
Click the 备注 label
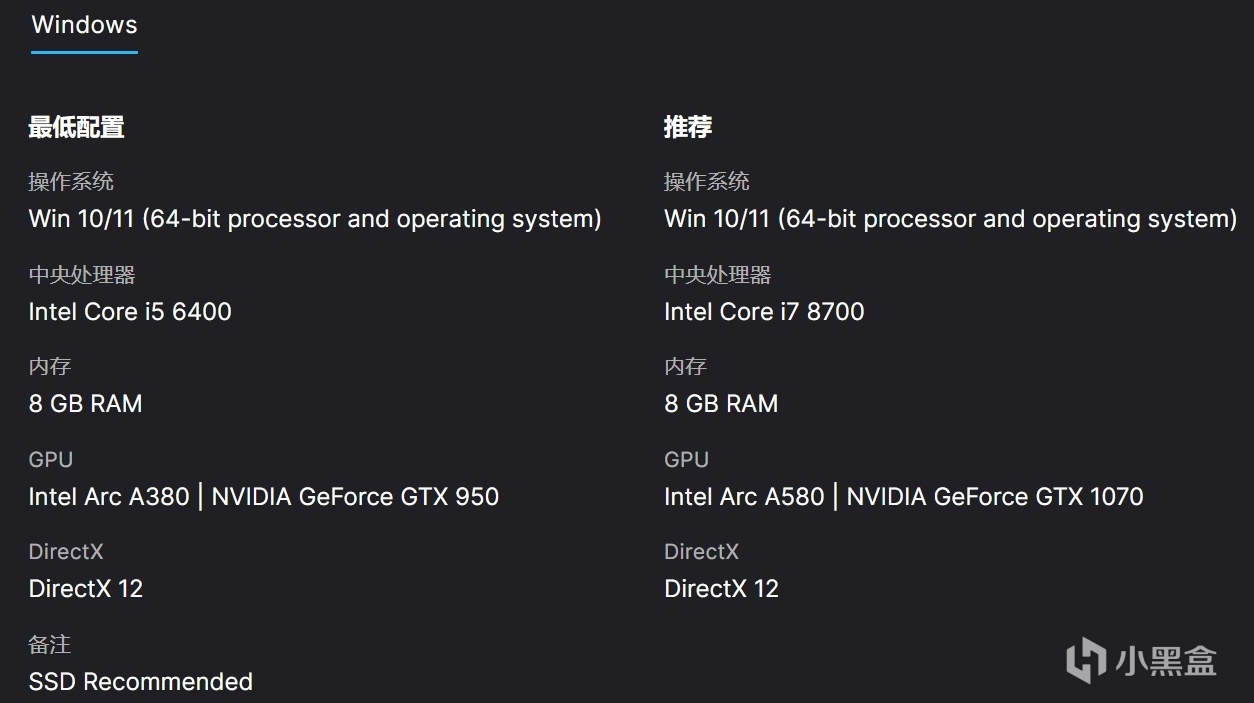click(x=50, y=644)
